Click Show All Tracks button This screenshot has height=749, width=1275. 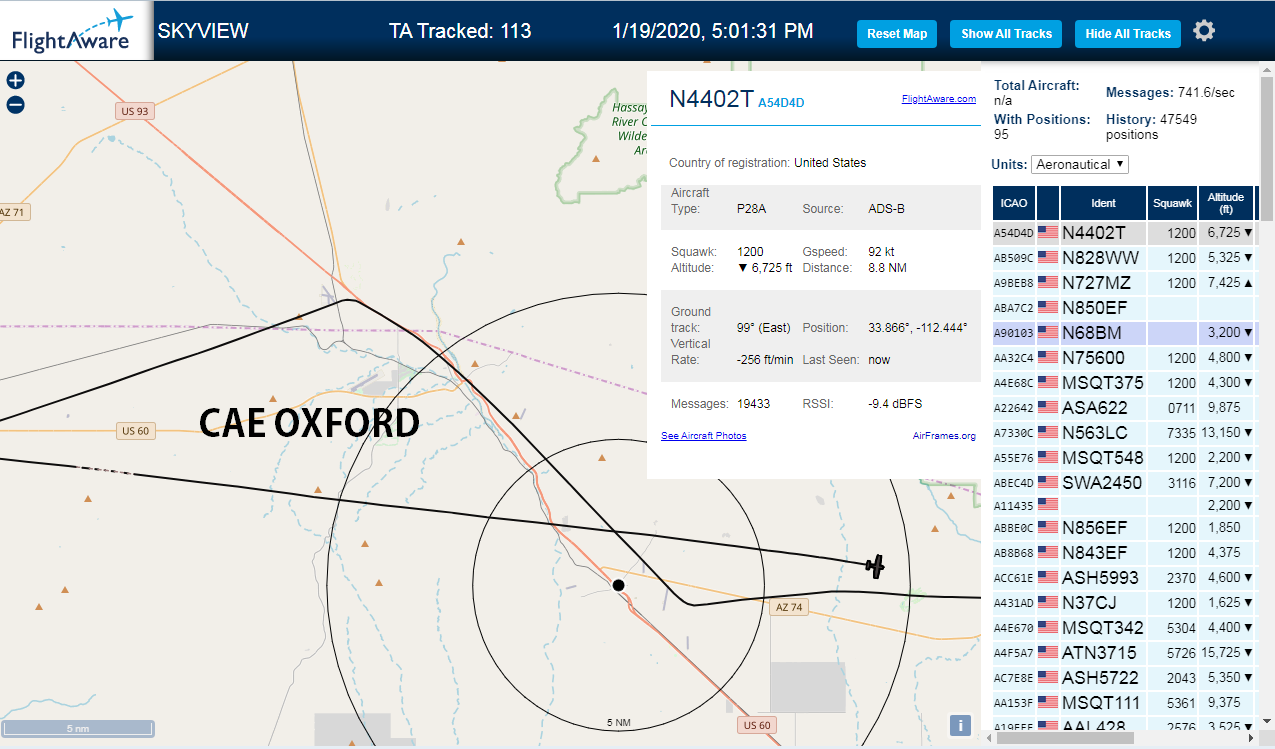coord(1006,33)
